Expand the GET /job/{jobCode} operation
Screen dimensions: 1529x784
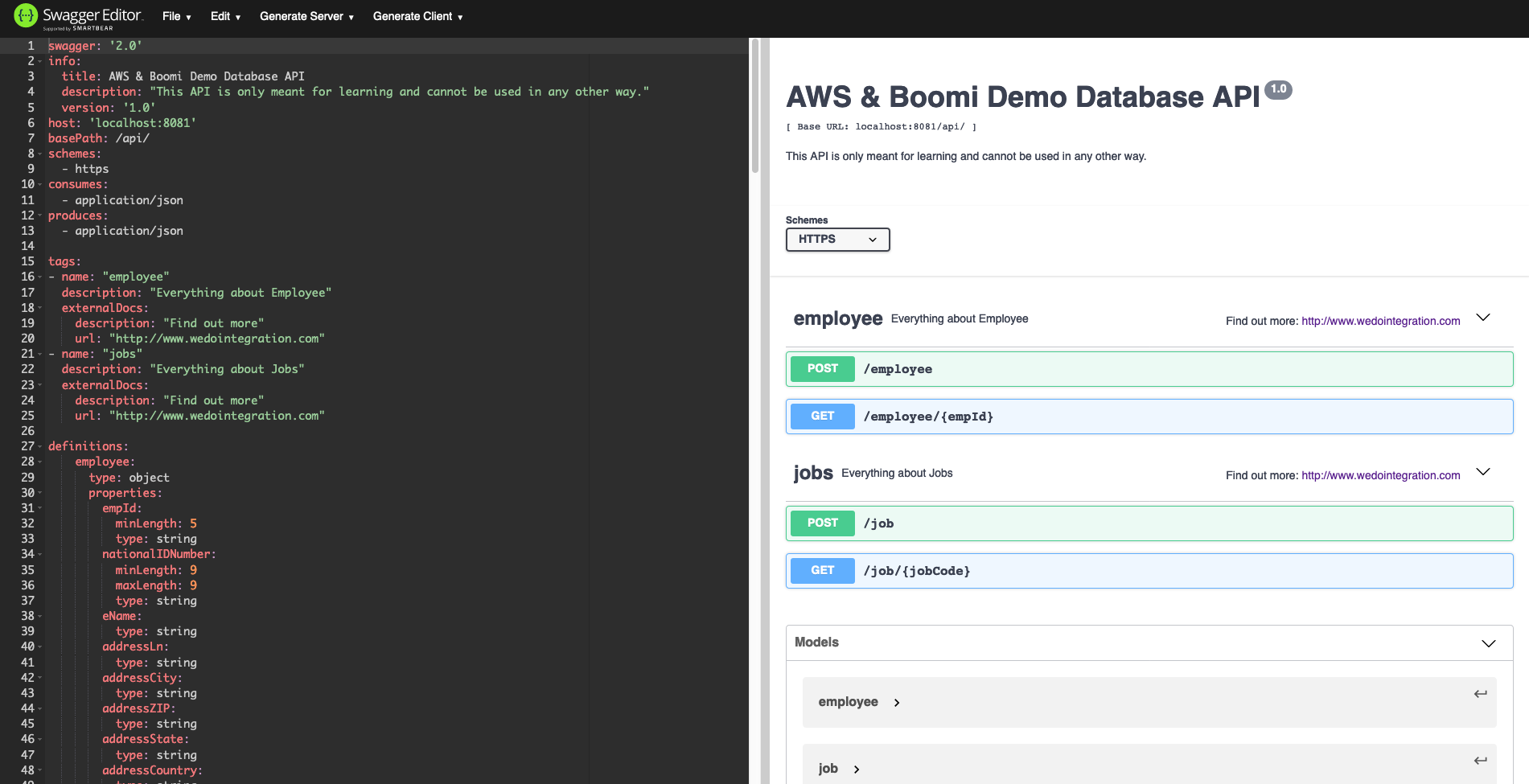(1149, 571)
